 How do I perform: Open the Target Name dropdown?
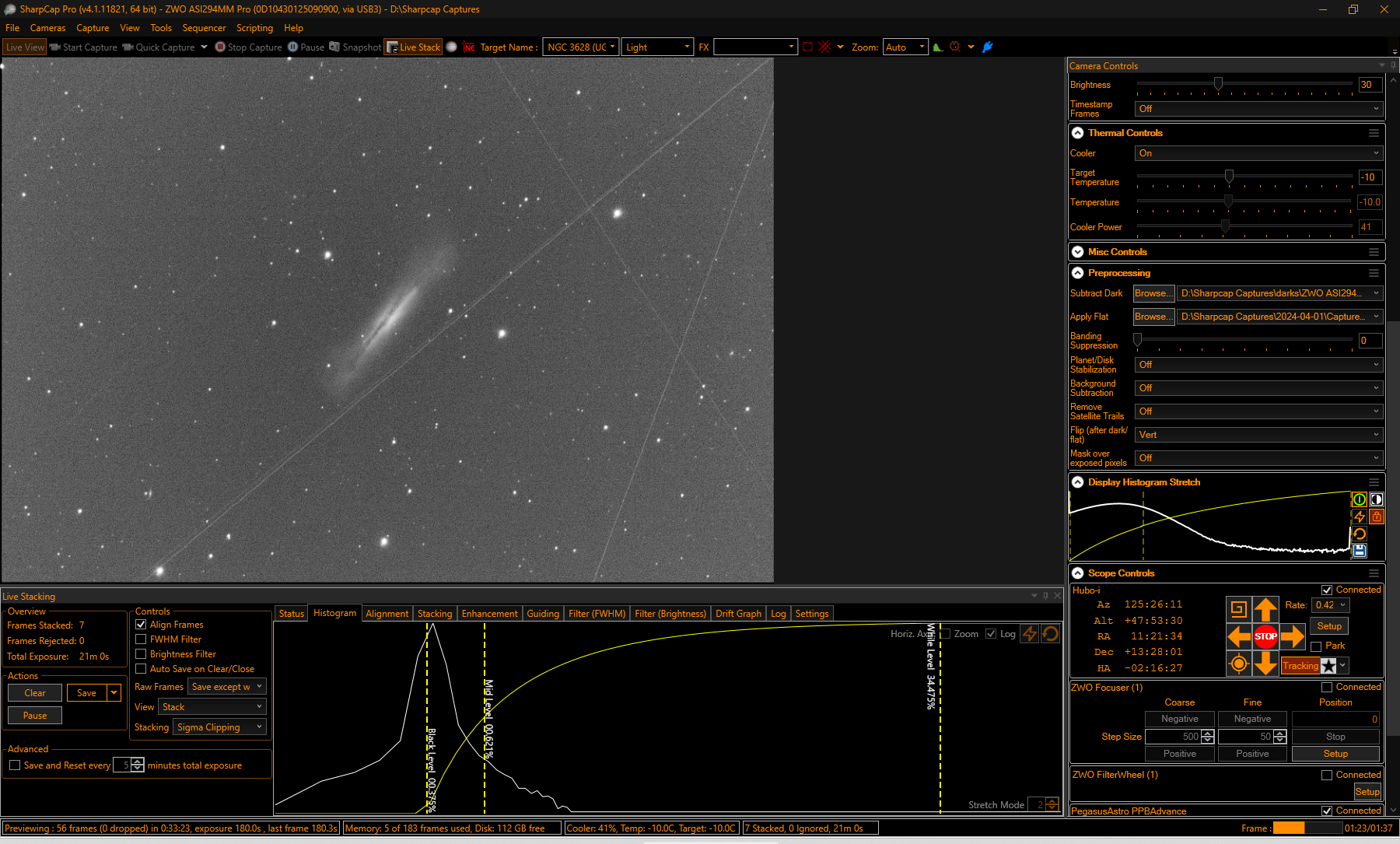pos(581,47)
